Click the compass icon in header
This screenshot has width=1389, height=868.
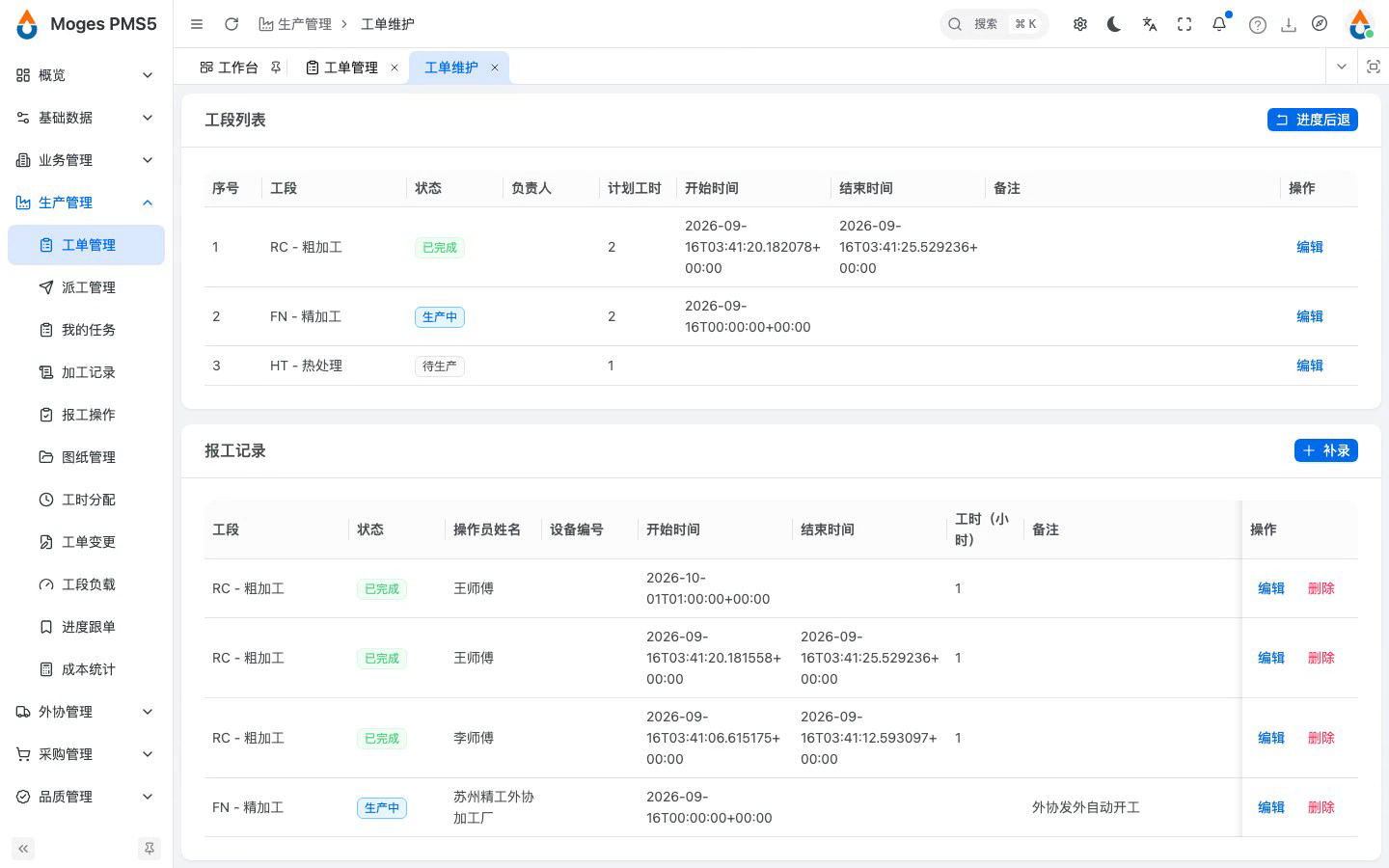point(1320,24)
